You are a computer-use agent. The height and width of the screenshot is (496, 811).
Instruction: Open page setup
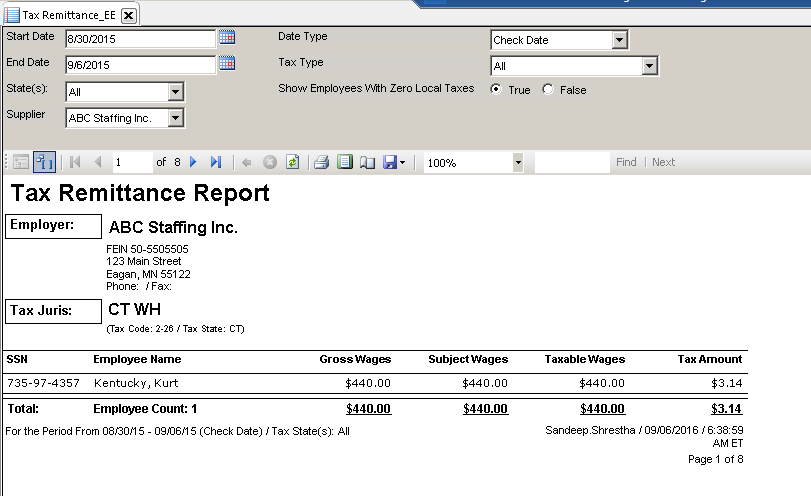(x=367, y=162)
